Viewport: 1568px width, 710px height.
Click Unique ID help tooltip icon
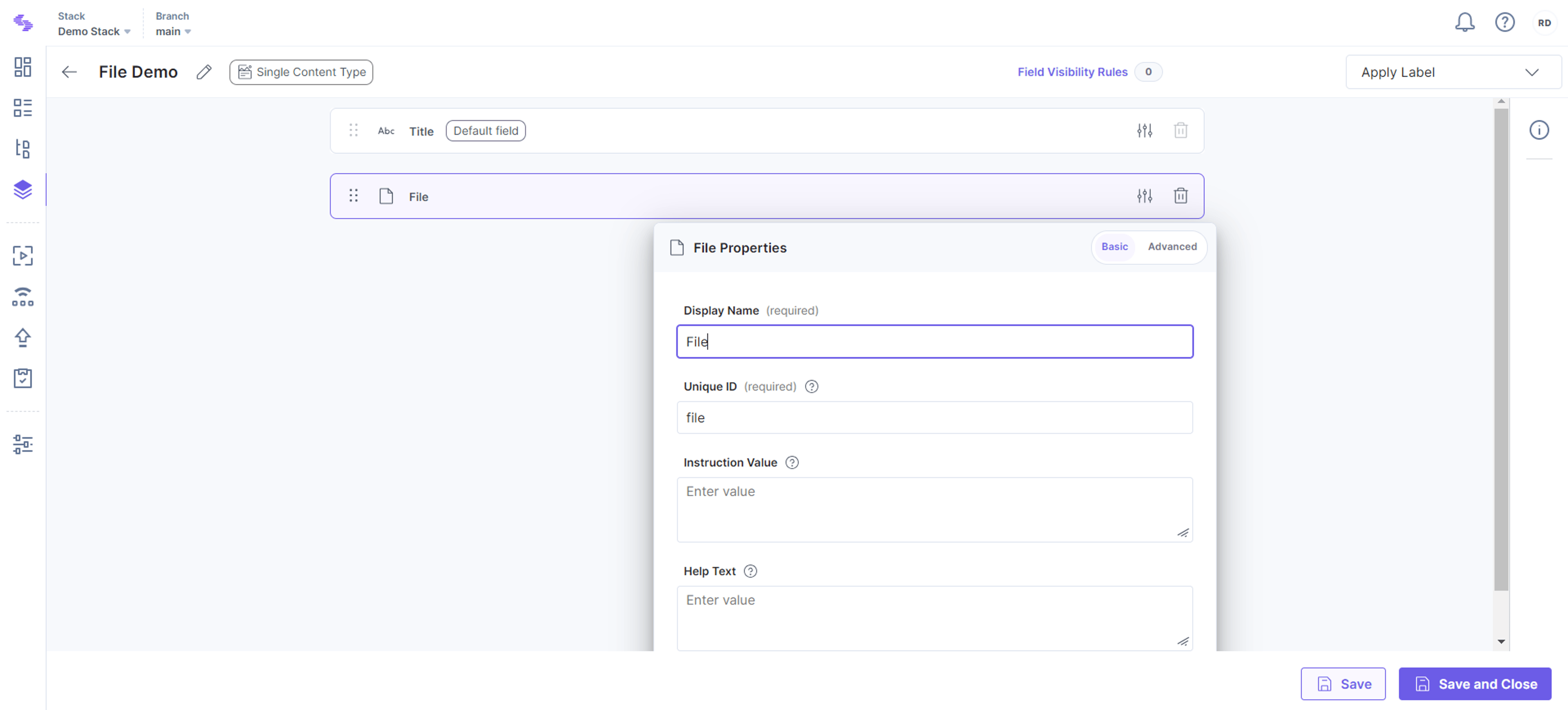811,387
